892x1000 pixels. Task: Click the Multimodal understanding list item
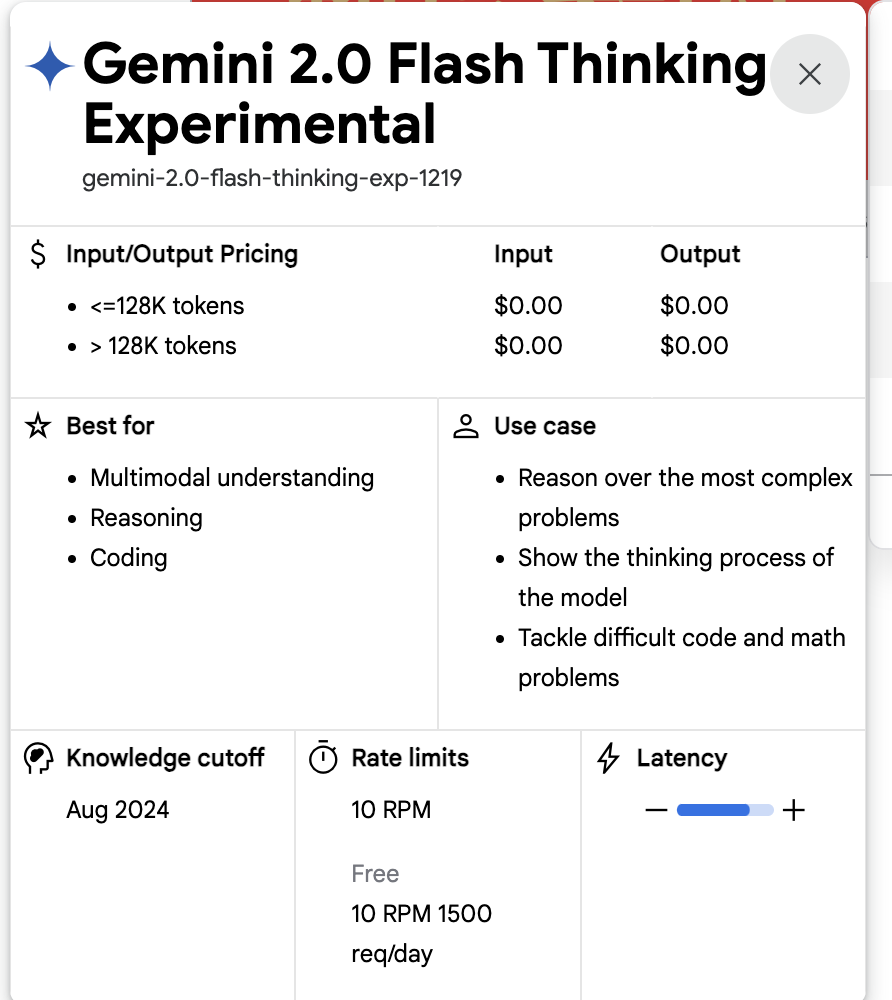pos(232,478)
